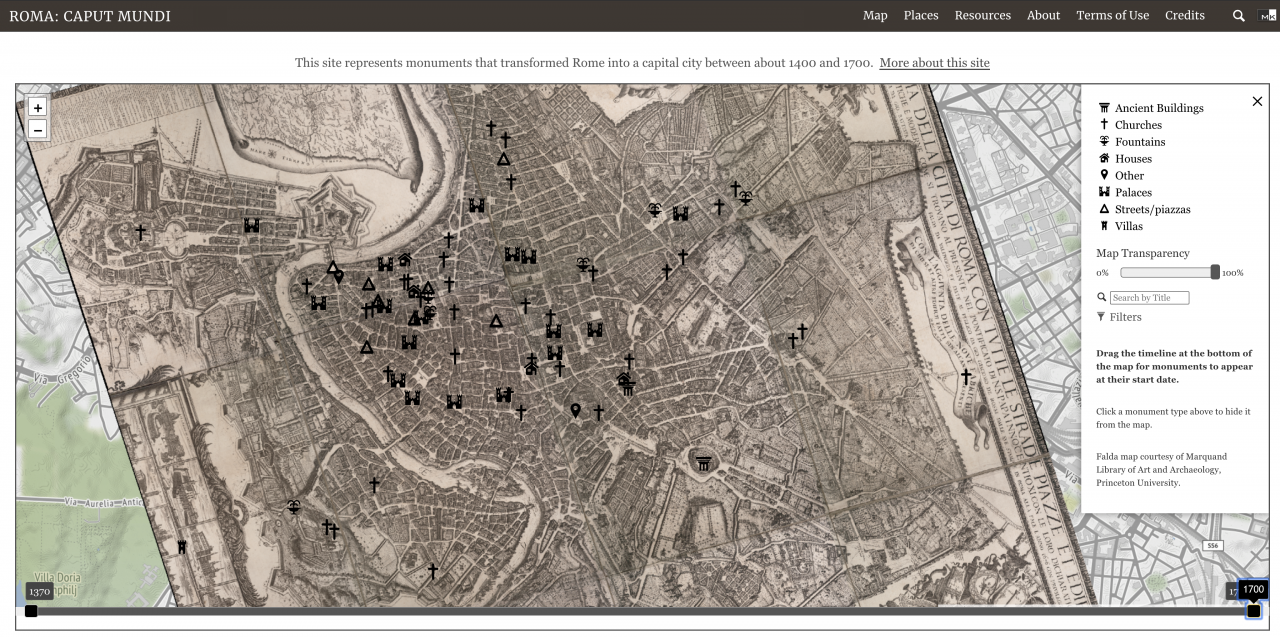Image resolution: width=1280 pixels, height=637 pixels.
Task: Select the villa marker near Villa Doria Pamphilj
Action: (x=182, y=547)
